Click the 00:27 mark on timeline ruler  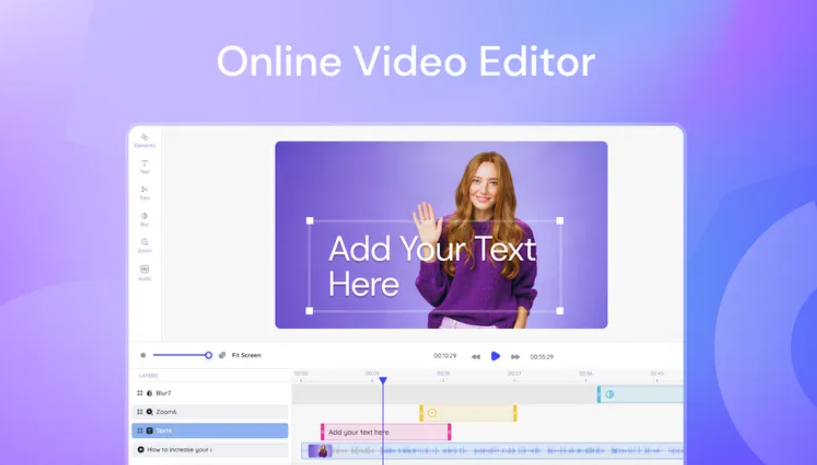[514, 373]
